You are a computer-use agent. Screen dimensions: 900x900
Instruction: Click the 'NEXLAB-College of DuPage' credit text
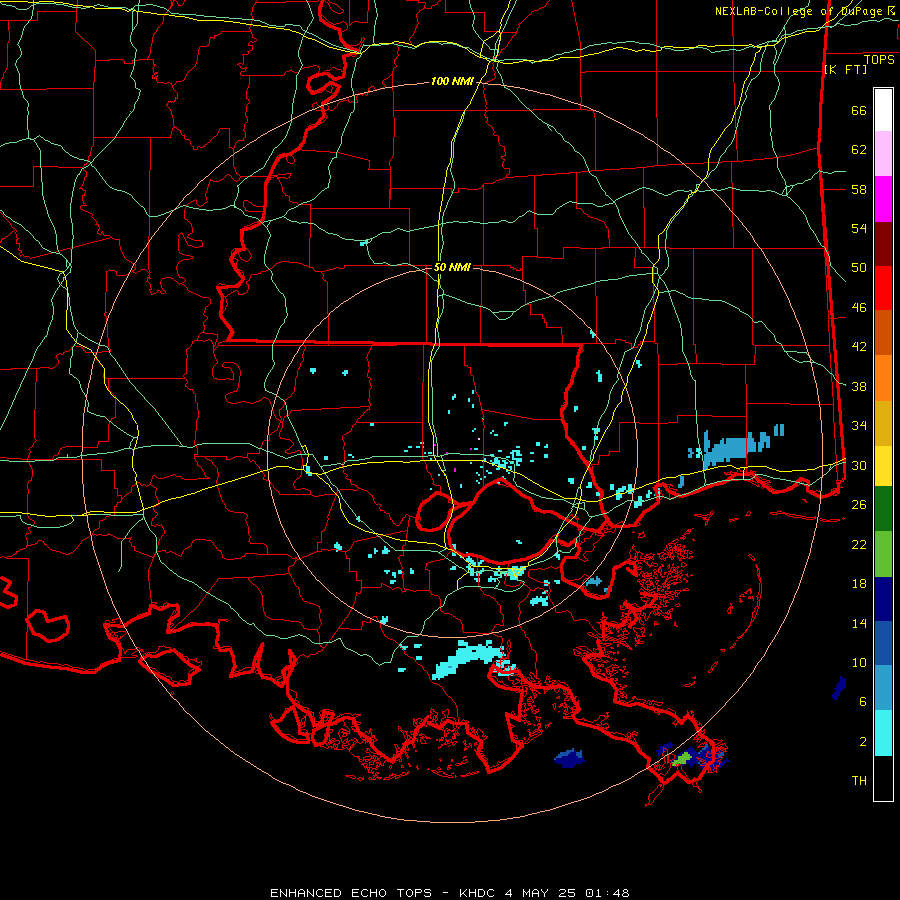(800, 11)
